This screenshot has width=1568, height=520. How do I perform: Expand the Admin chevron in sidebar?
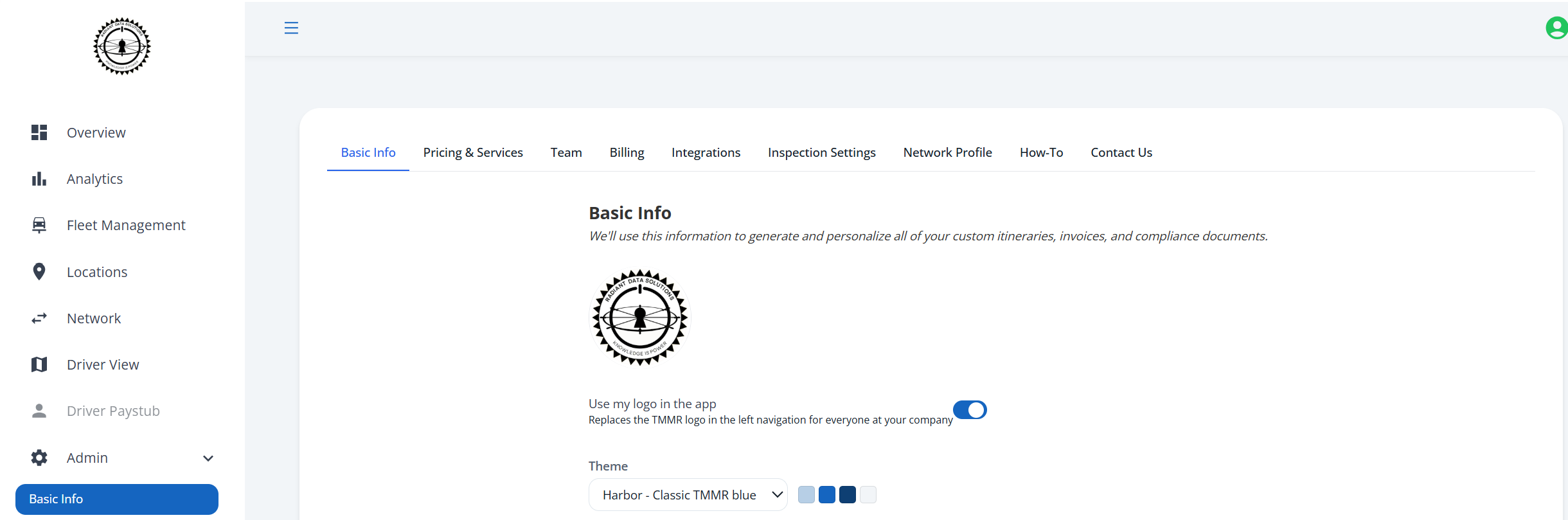[208, 458]
